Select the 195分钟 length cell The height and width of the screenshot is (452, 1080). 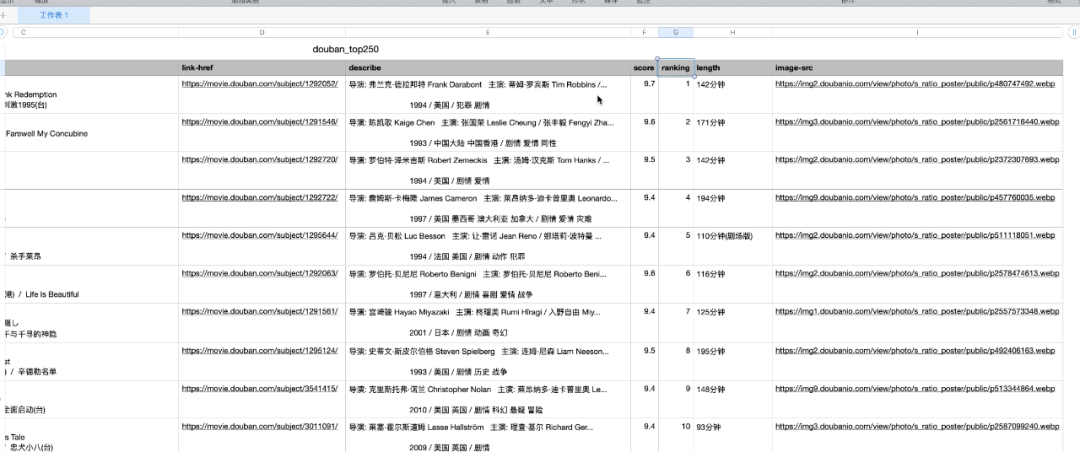click(x=733, y=361)
